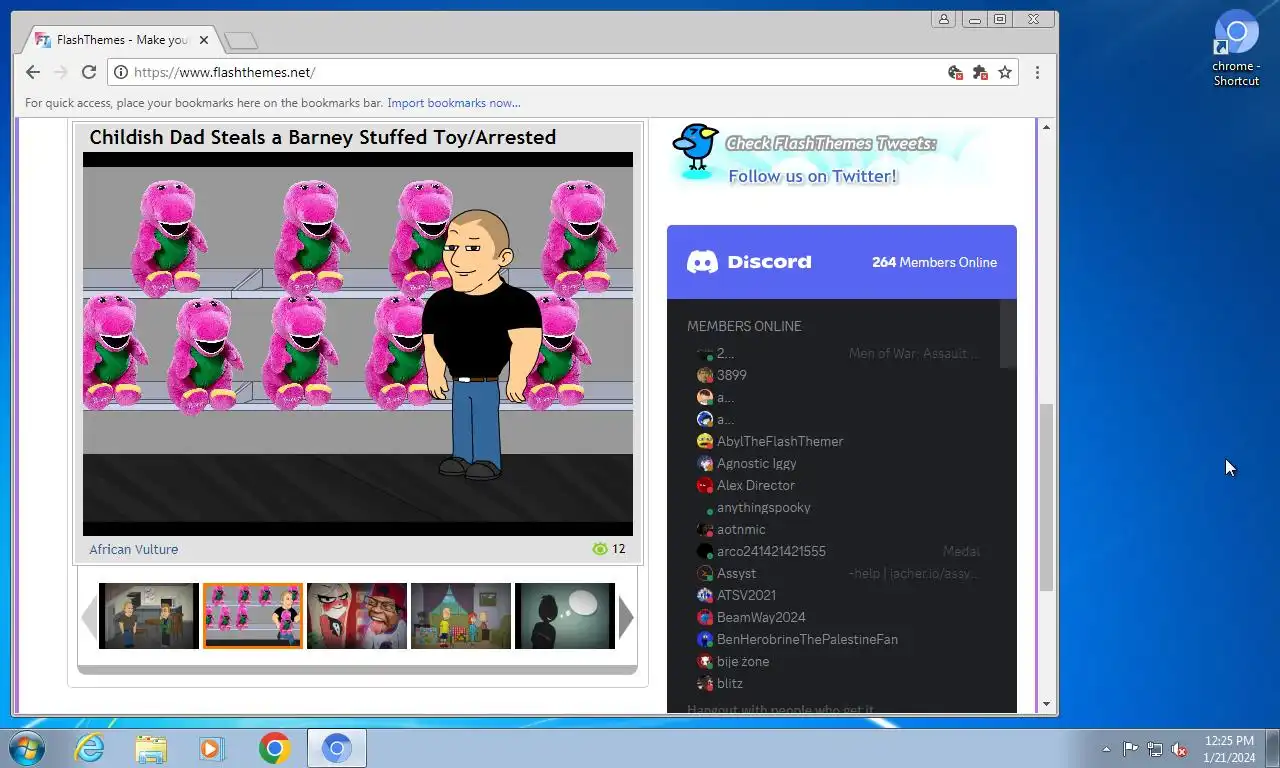This screenshot has width=1280, height=768.
Task: Click the browser forward arrow
Action: pos(61,72)
